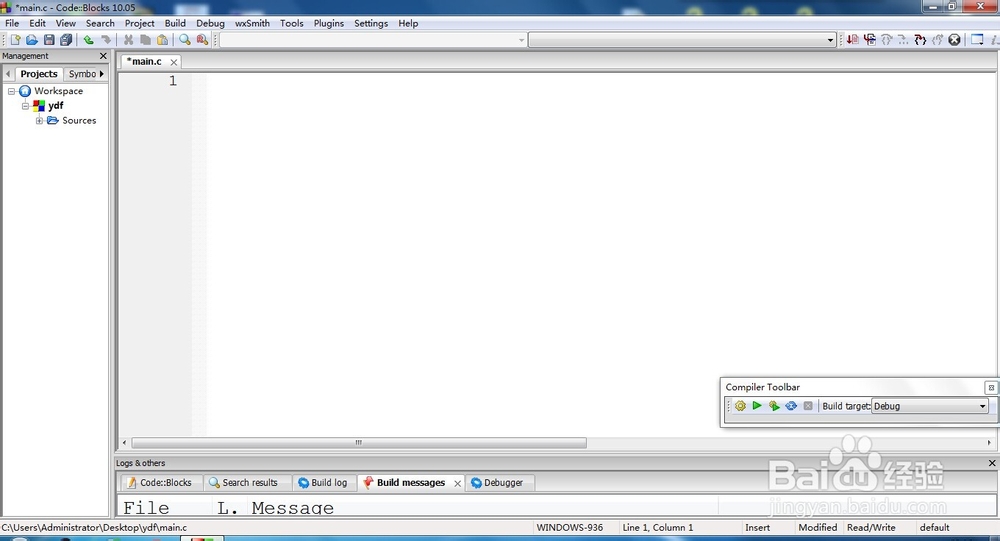
Task: Switch to the Projects tab
Action: click(39, 74)
